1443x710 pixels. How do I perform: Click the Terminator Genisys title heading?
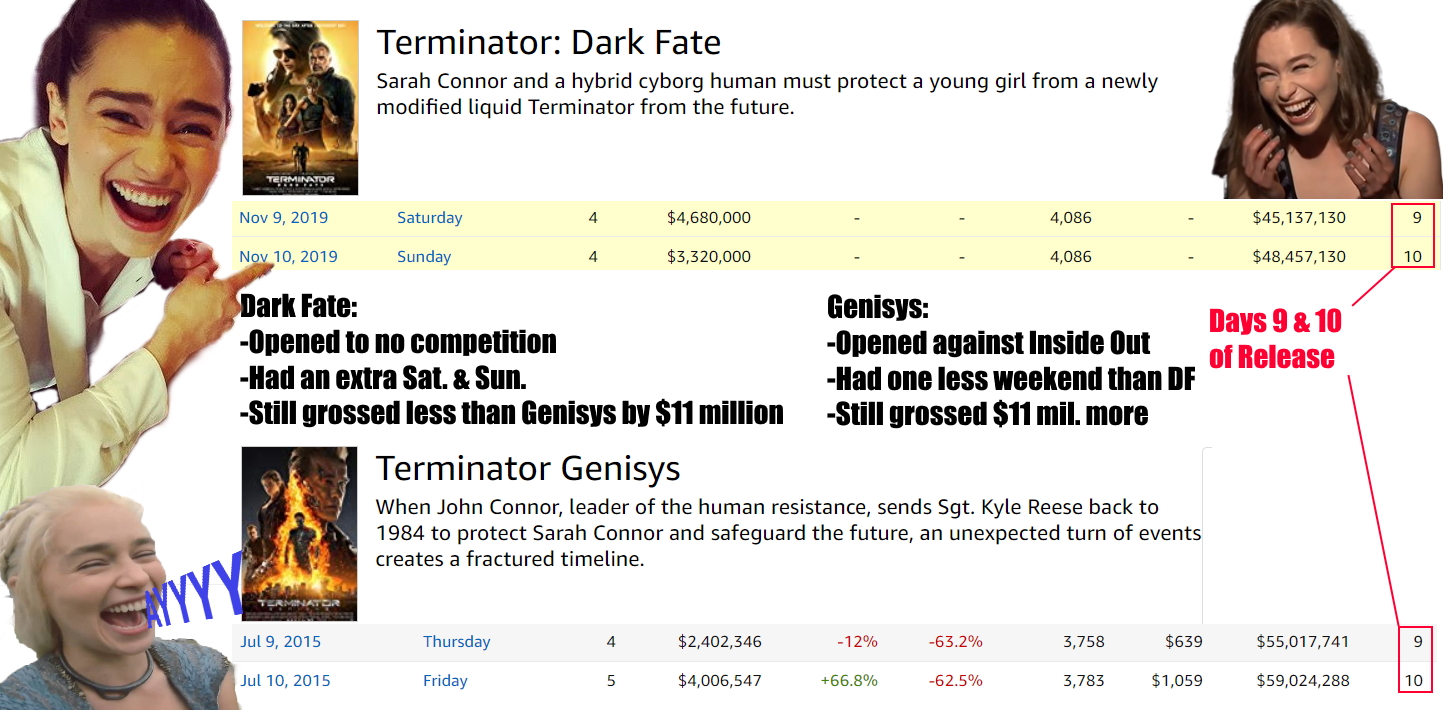tap(527, 468)
